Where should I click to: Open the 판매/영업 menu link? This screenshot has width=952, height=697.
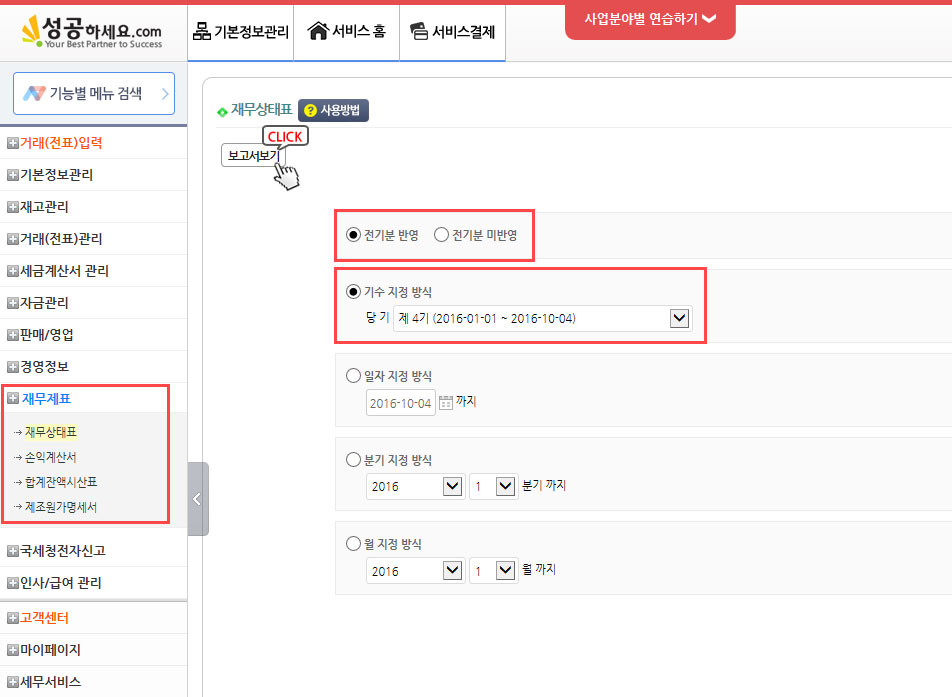47,335
